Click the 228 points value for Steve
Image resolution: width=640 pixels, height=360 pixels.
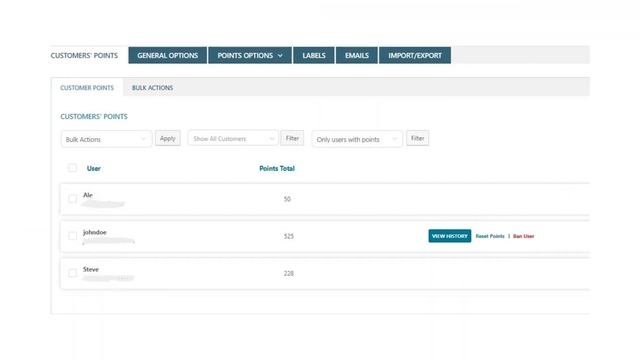tap(289, 273)
